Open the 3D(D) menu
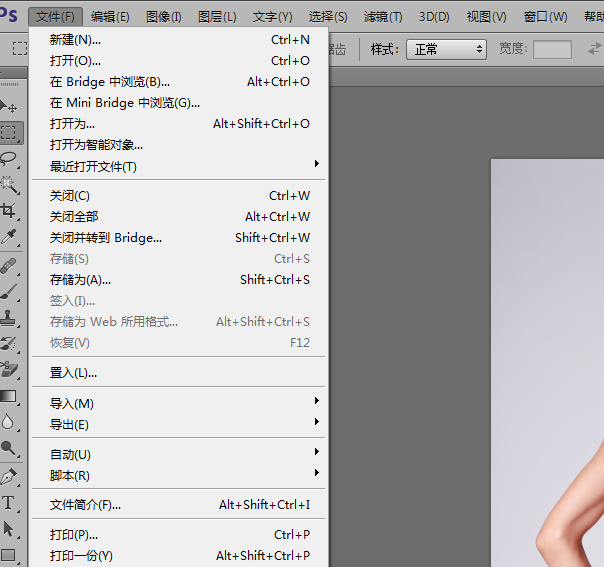 (x=434, y=17)
